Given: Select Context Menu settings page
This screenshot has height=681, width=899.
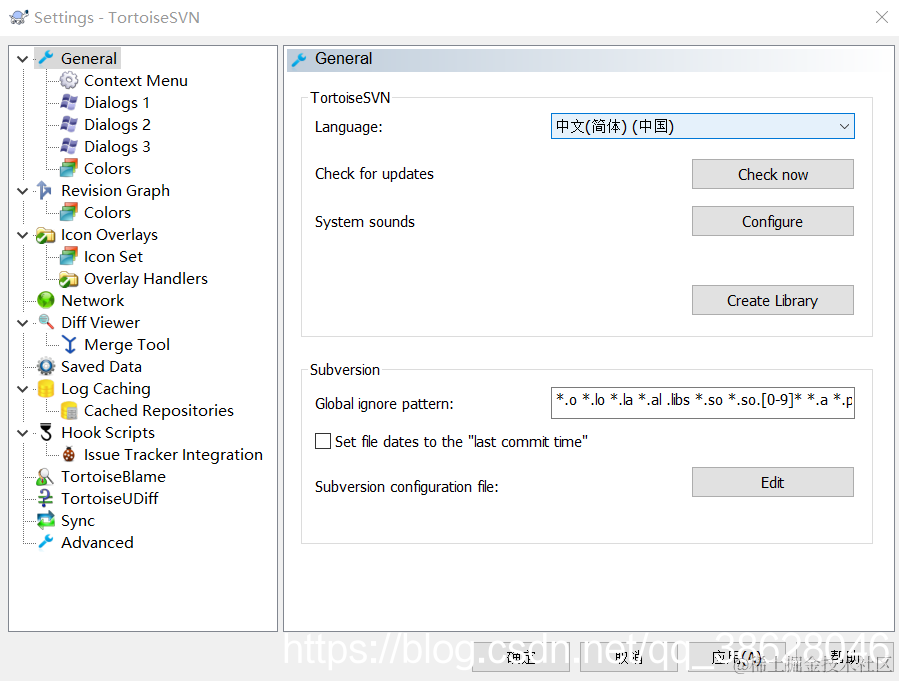Looking at the screenshot, I should [136, 81].
